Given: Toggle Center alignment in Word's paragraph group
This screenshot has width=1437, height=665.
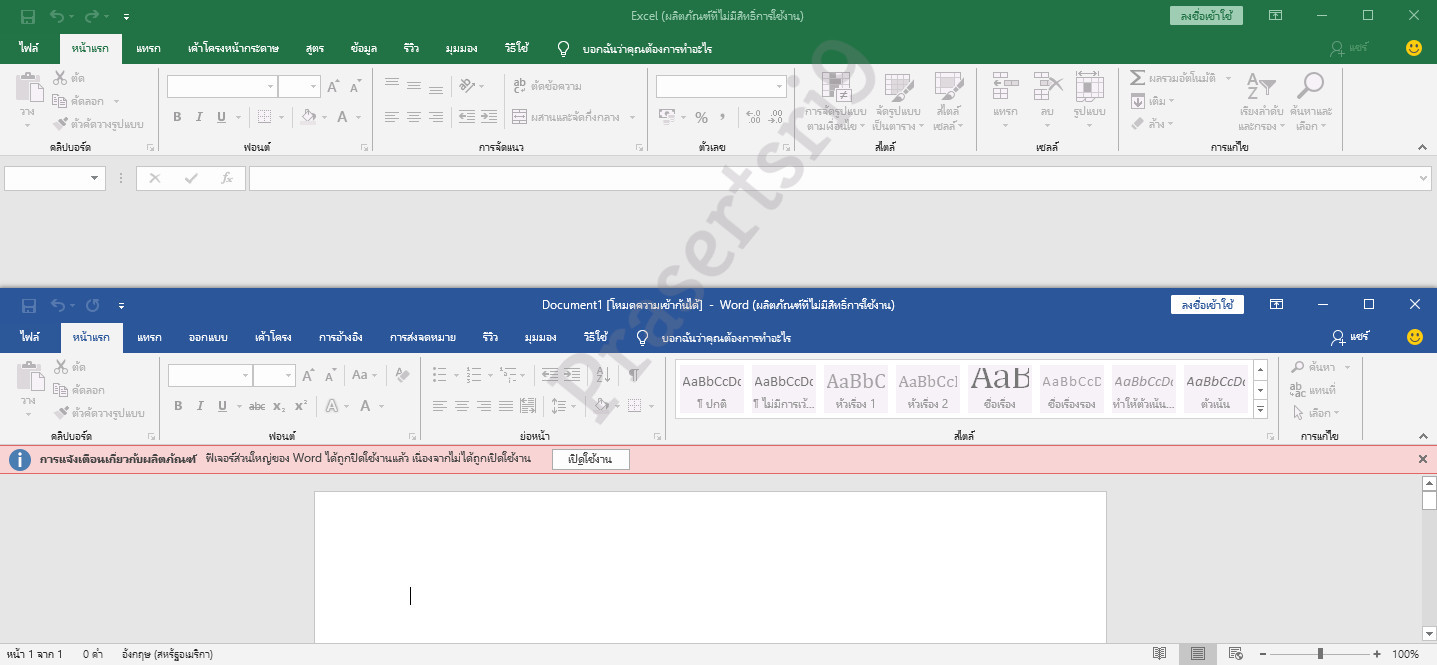Looking at the screenshot, I should [x=461, y=406].
